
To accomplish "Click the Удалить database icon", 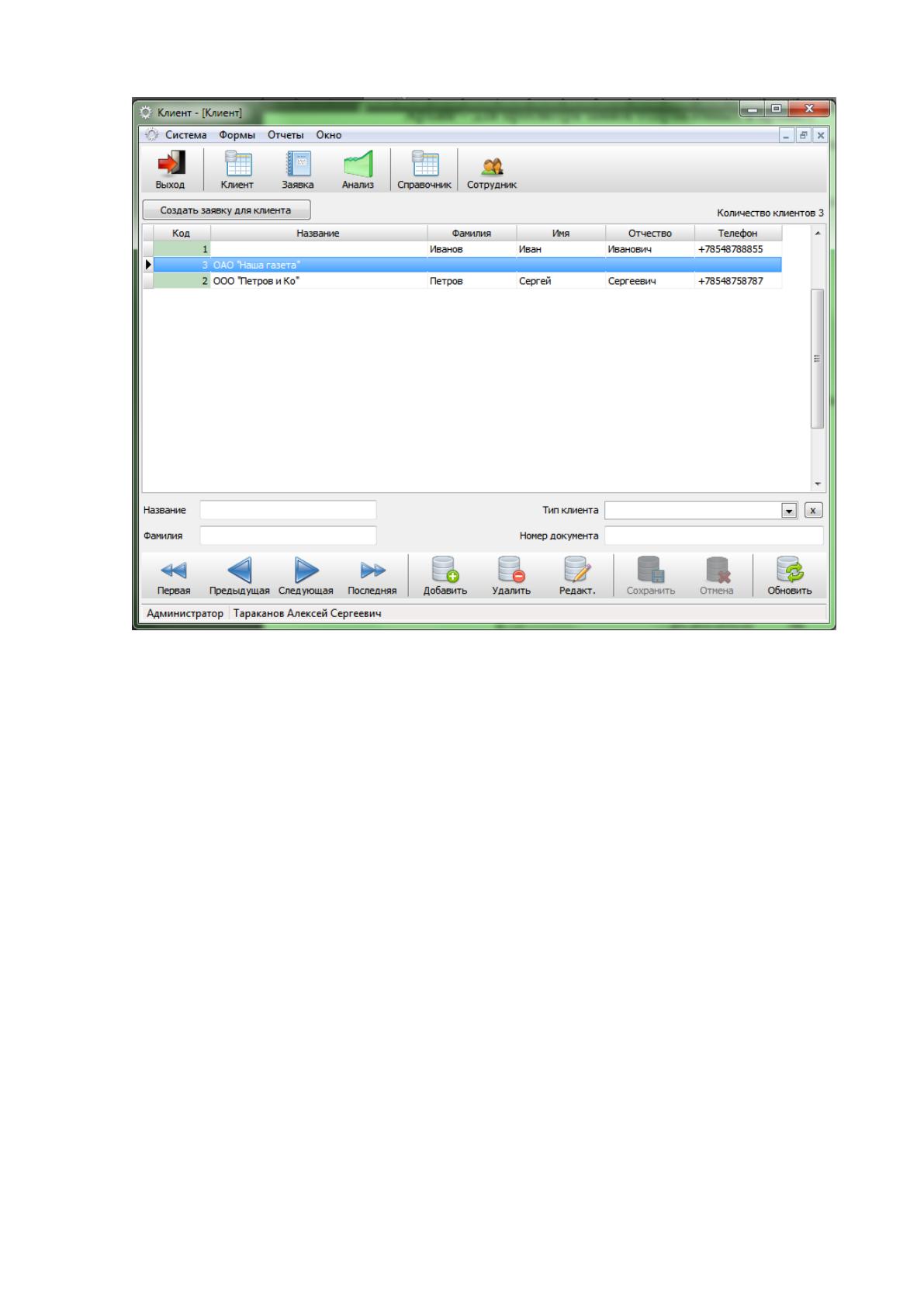I will click(511, 570).
